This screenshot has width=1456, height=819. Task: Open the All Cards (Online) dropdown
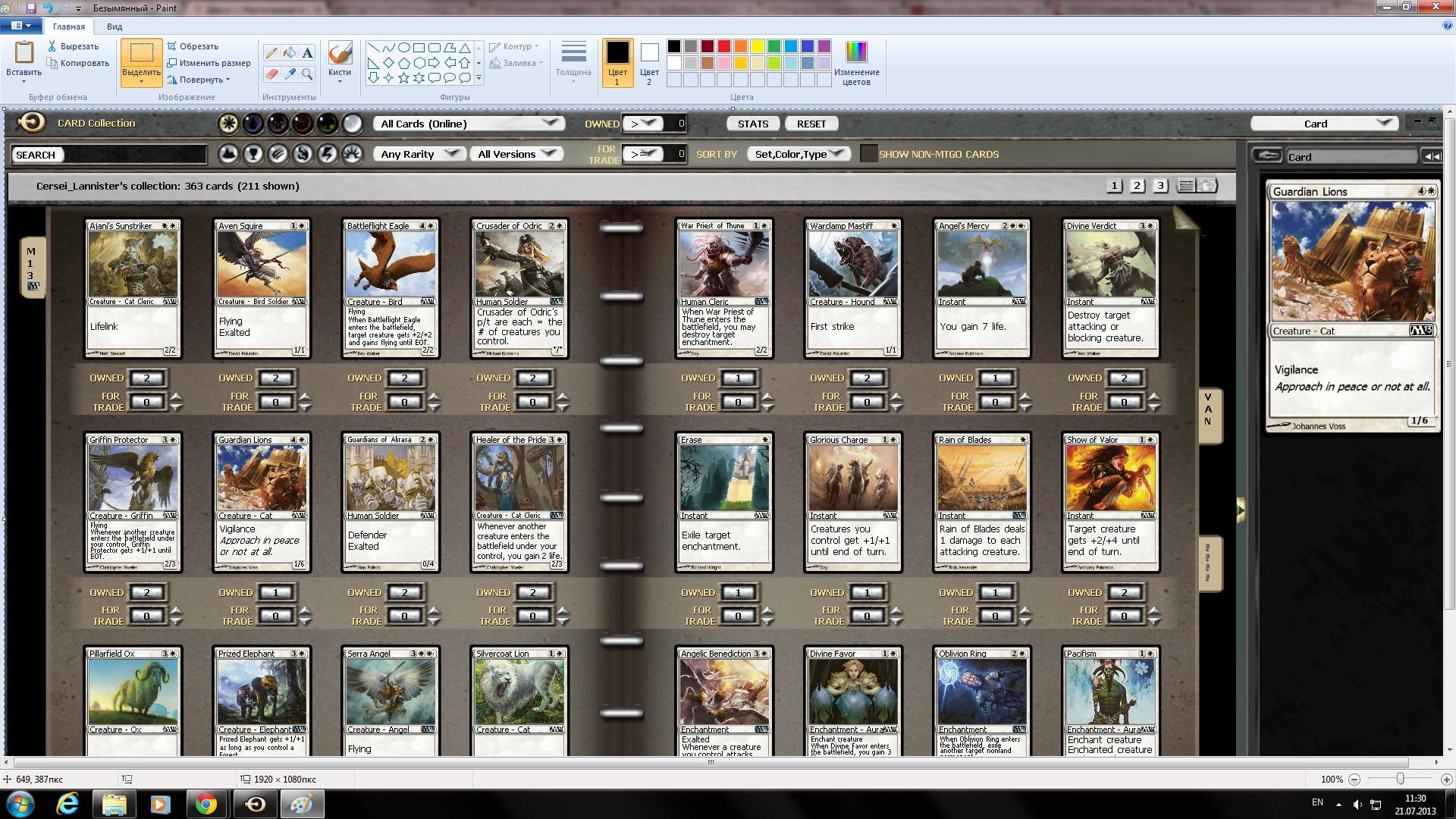pos(469,124)
